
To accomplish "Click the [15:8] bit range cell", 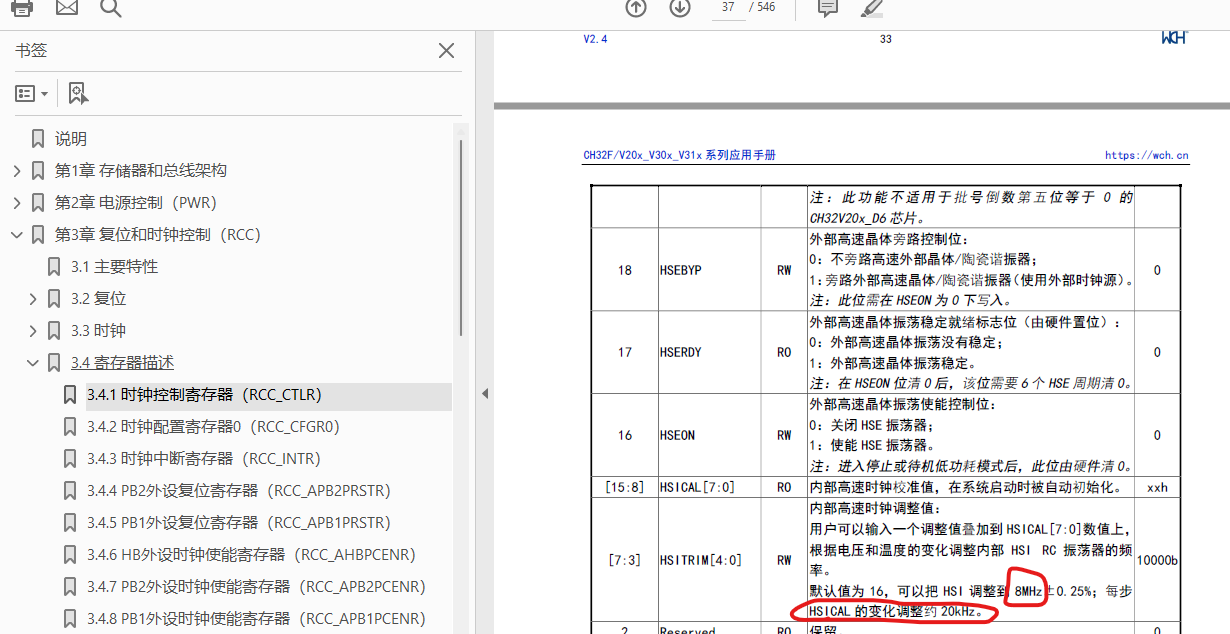I will coord(625,488).
